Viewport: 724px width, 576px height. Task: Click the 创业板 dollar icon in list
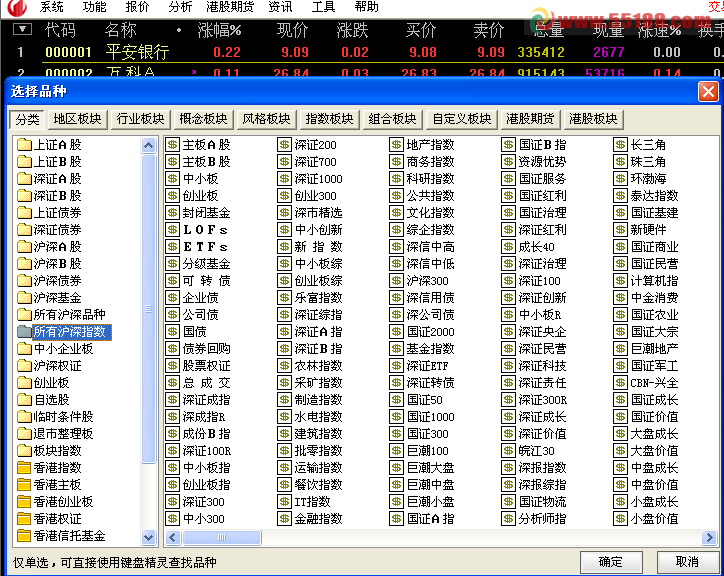click(172, 196)
